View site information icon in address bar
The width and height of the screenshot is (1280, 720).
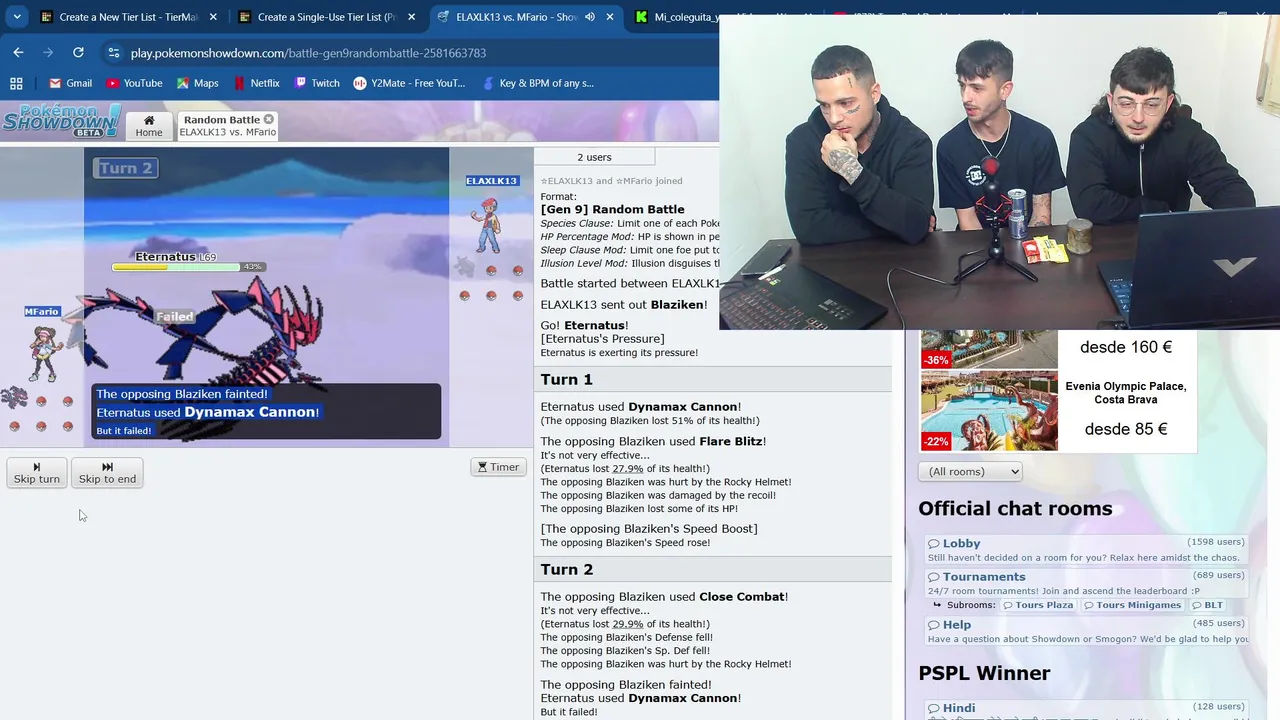113,53
